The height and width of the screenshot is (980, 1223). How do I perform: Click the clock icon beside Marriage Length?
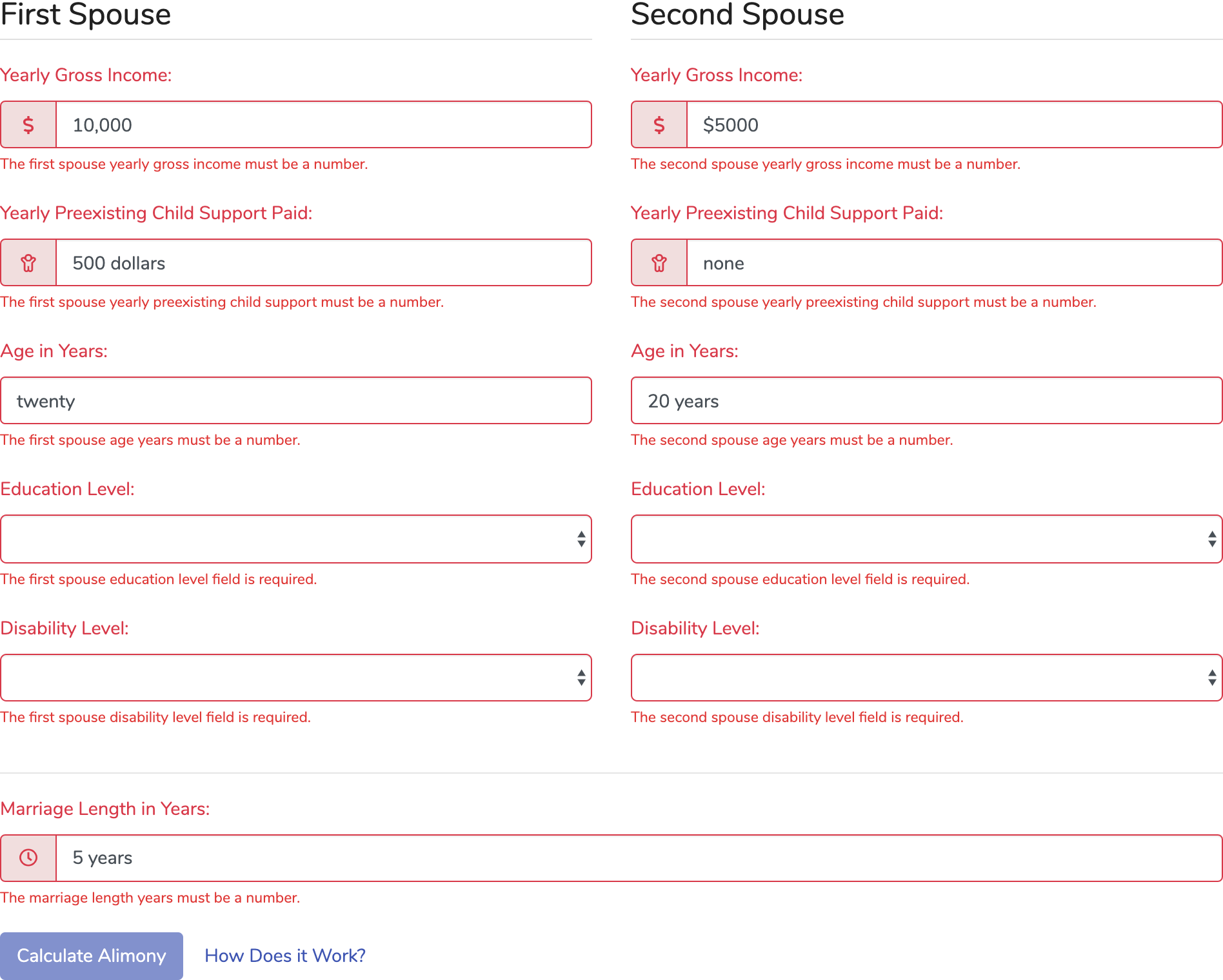[x=28, y=857]
